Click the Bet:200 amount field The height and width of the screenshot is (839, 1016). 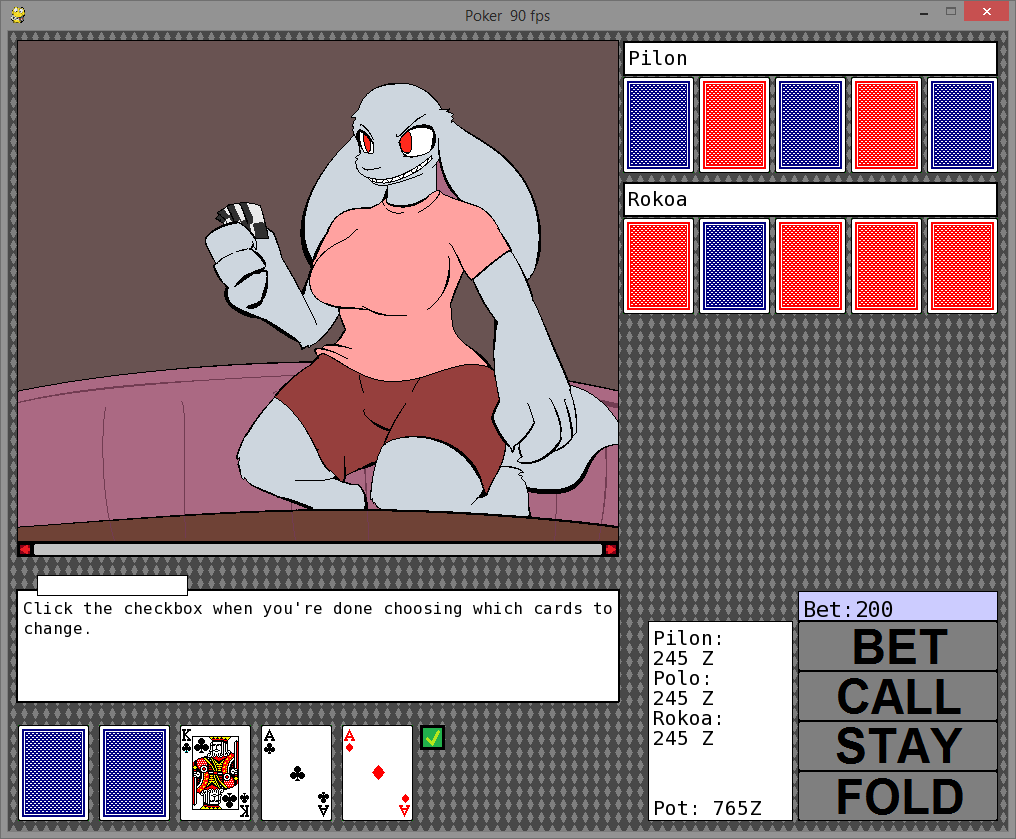(x=897, y=607)
